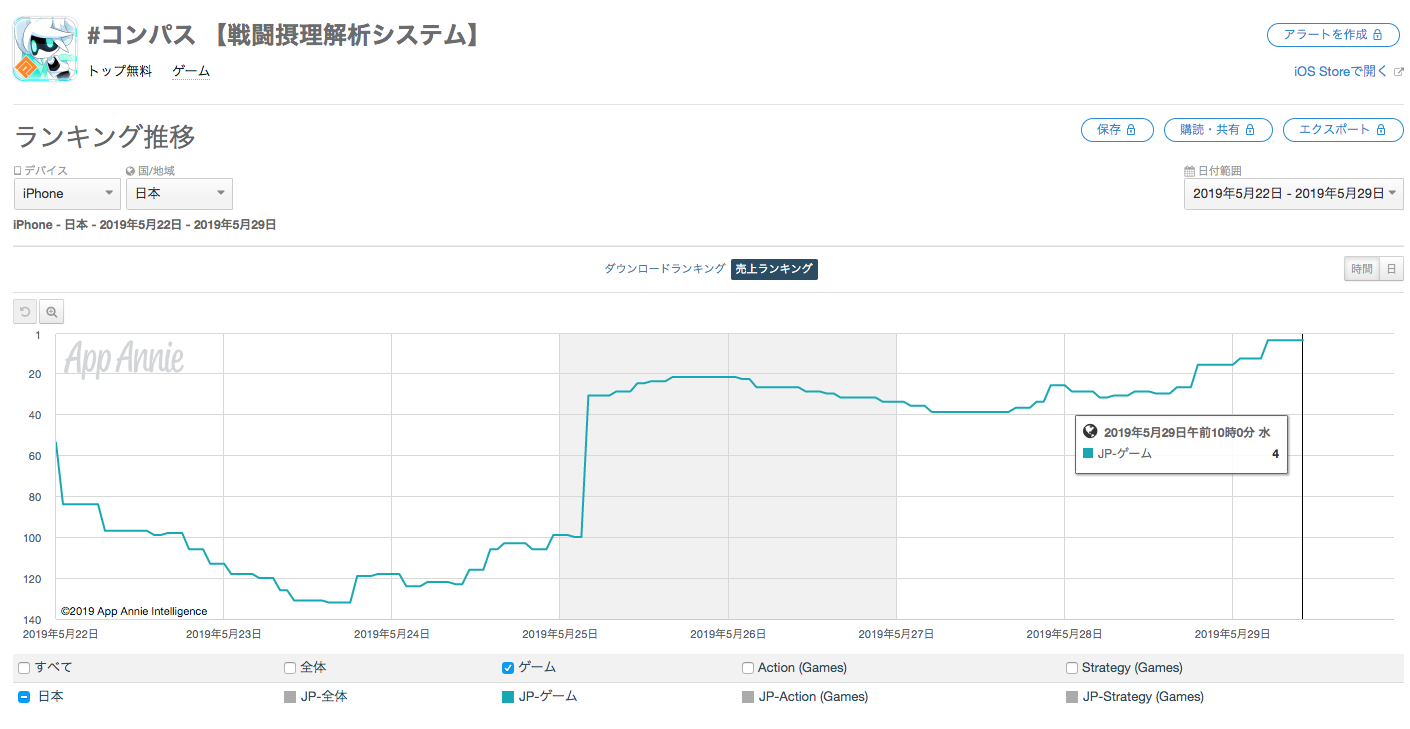The height and width of the screenshot is (729, 1410).
Task: Uncheck the ゲーム checkbox
Action: pyautogui.click(x=507, y=668)
